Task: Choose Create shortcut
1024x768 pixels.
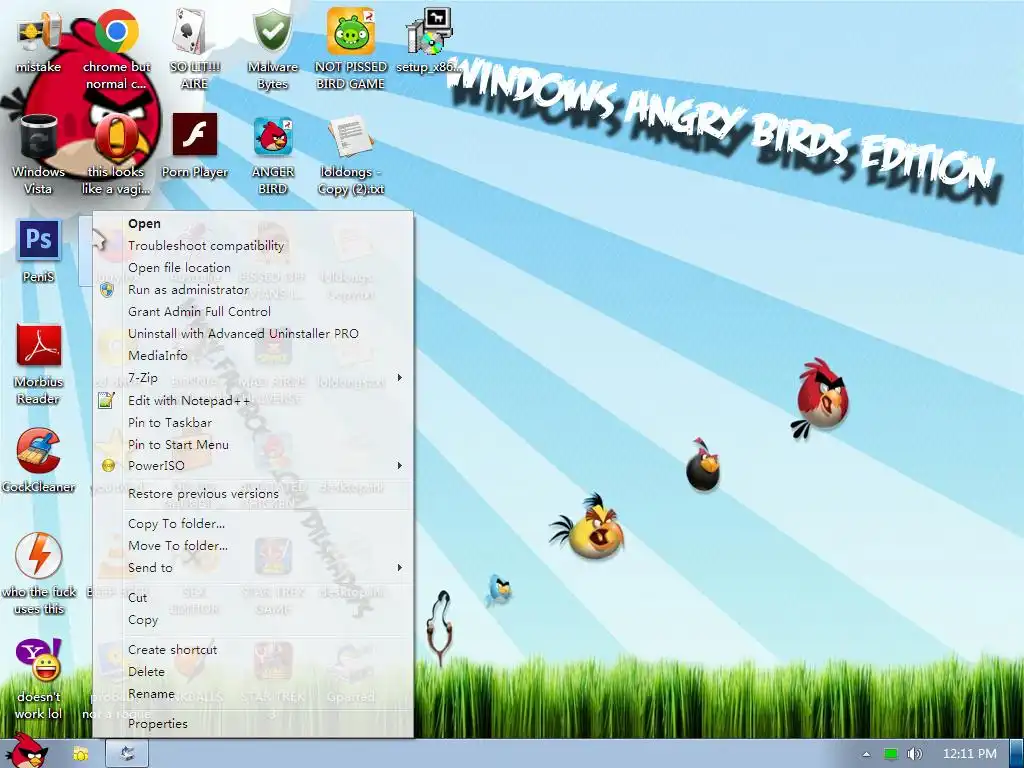Action: tap(253, 650)
